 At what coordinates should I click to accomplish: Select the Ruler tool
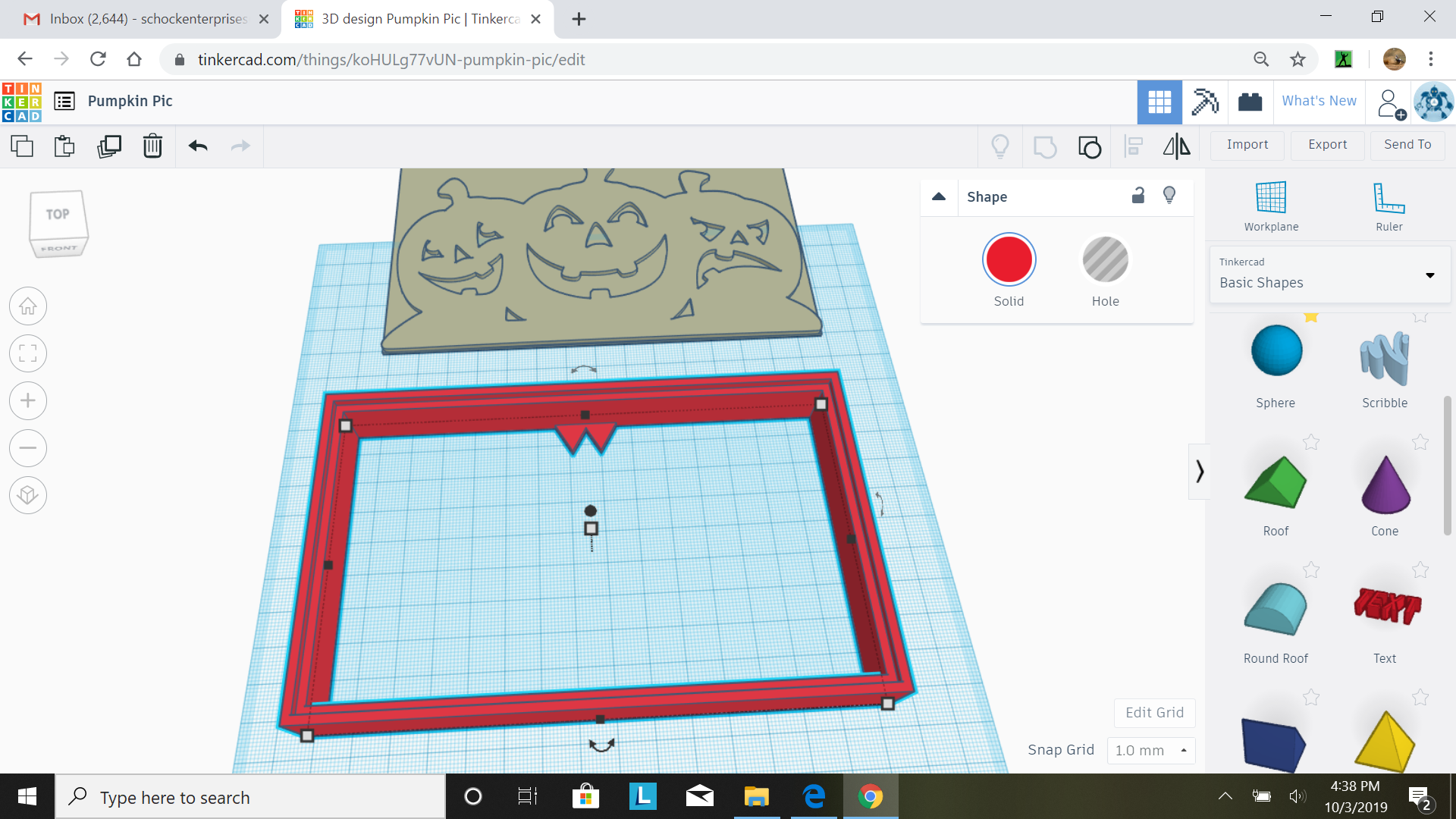1388,205
